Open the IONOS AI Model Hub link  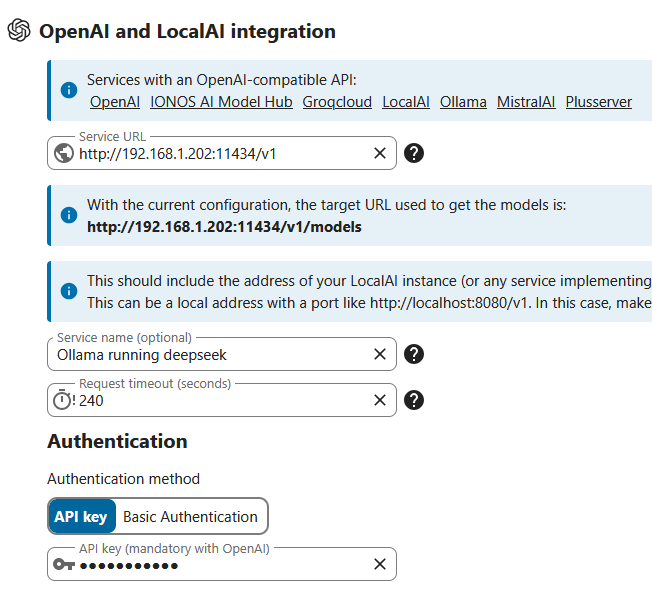[x=221, y=102]
